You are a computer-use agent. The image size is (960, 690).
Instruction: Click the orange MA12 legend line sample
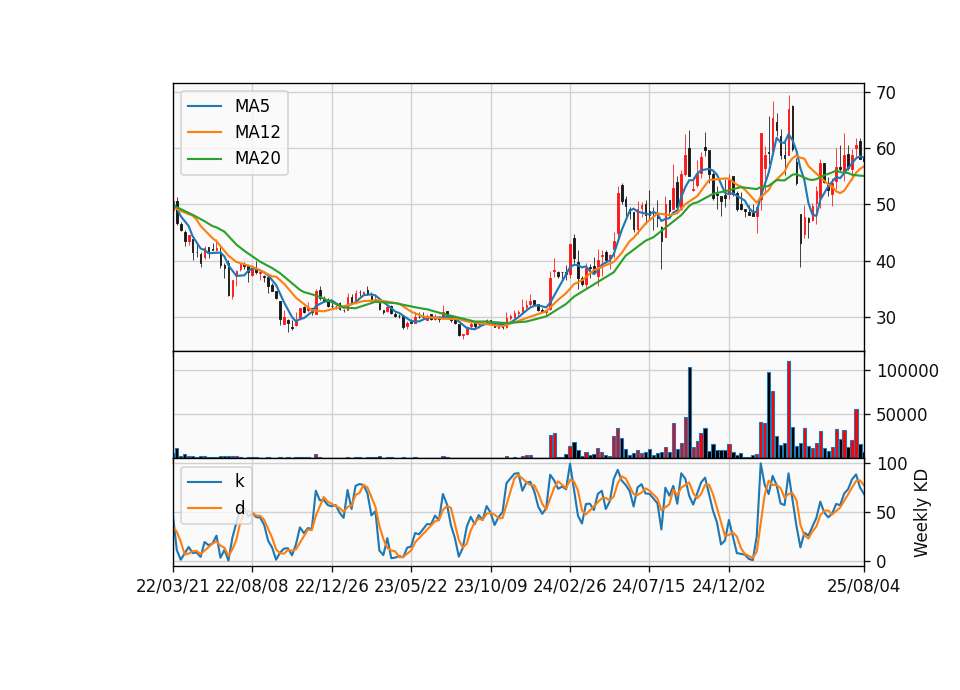coord(204,132)
